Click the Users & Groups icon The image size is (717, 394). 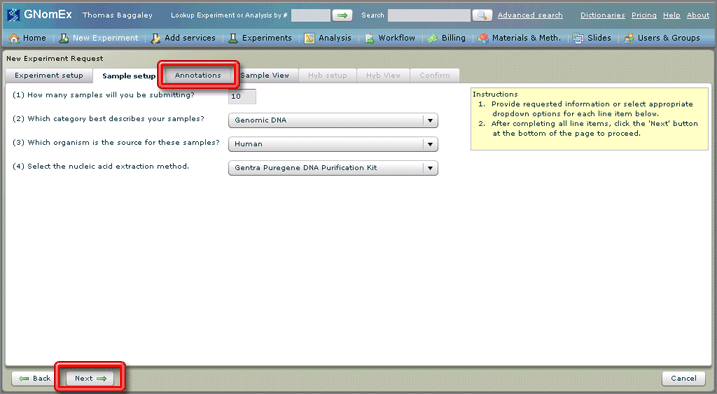(629, 38)
